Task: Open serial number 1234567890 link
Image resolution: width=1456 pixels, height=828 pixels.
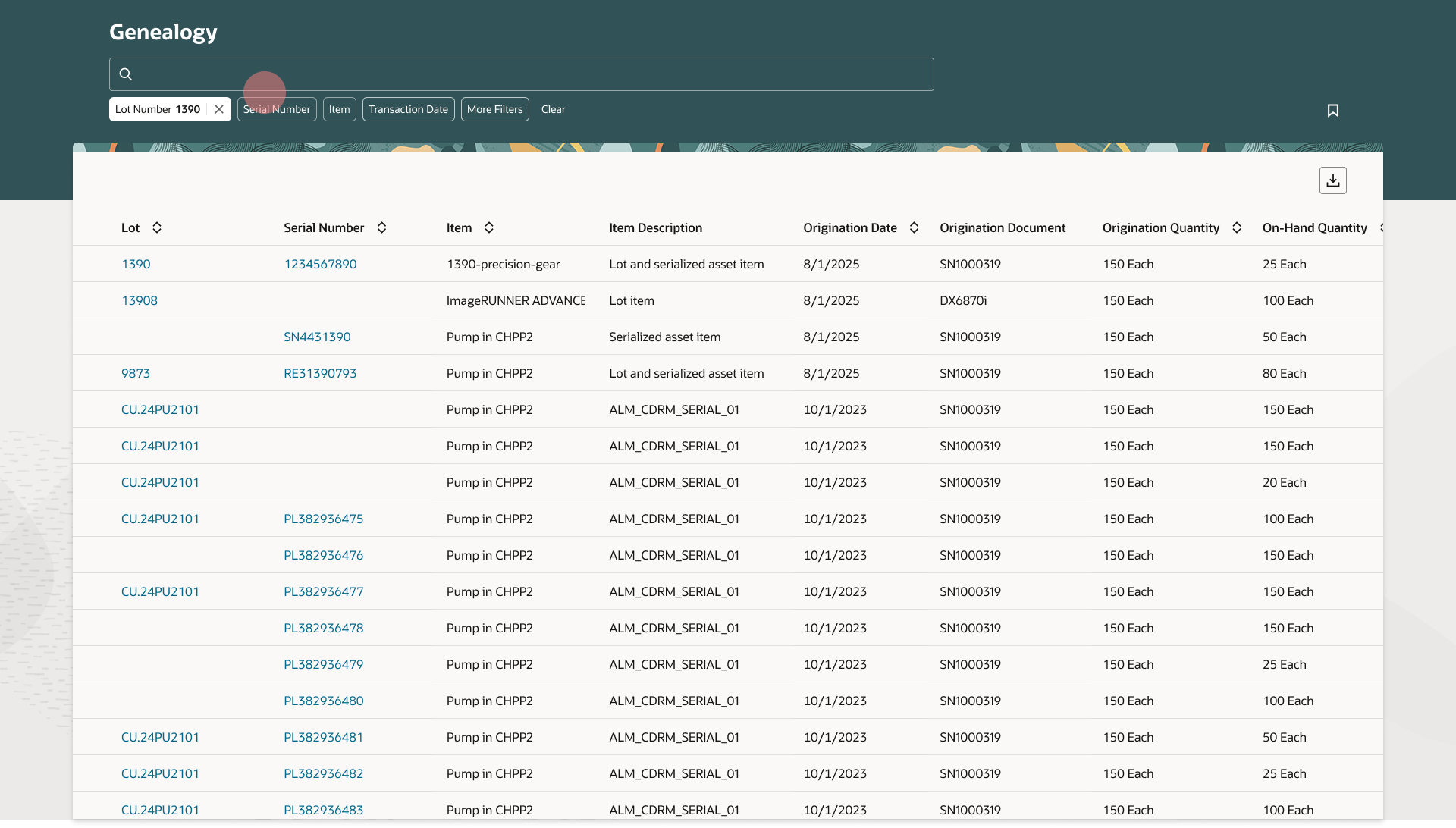Action: [320, 264]
